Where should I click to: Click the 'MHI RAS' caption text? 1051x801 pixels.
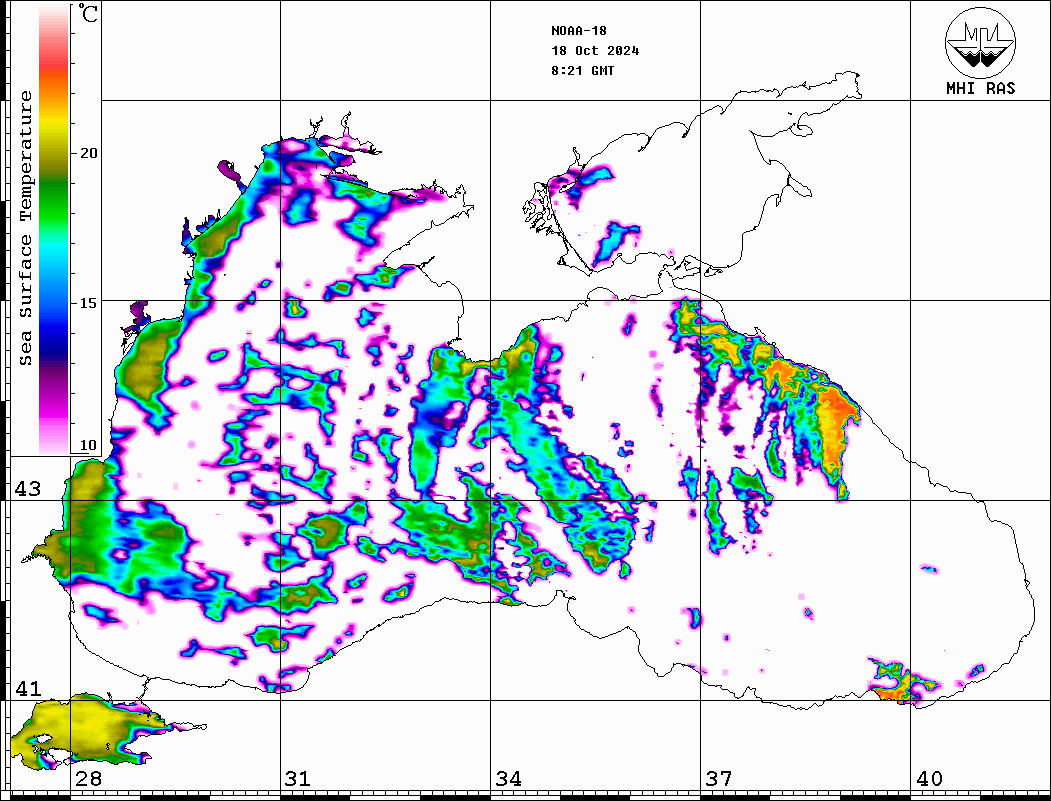(x=980, y=88)
